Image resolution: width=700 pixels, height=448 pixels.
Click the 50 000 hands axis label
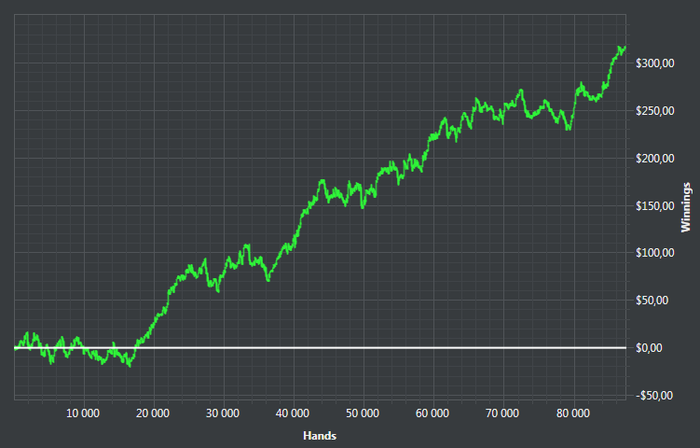[362, 413]
